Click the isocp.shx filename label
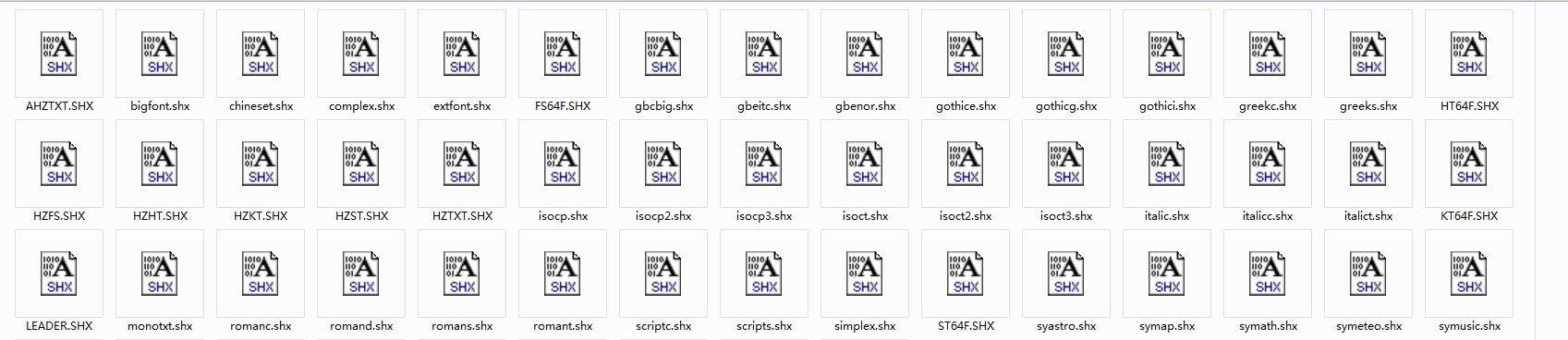Image resolution: width=1568 pixels, height=340 pixels. (563, 216)
